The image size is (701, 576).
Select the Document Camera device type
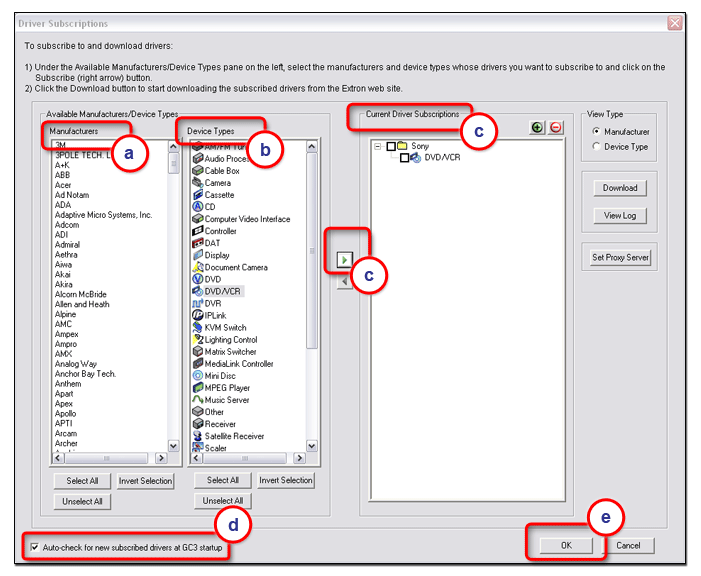point(235,267)
